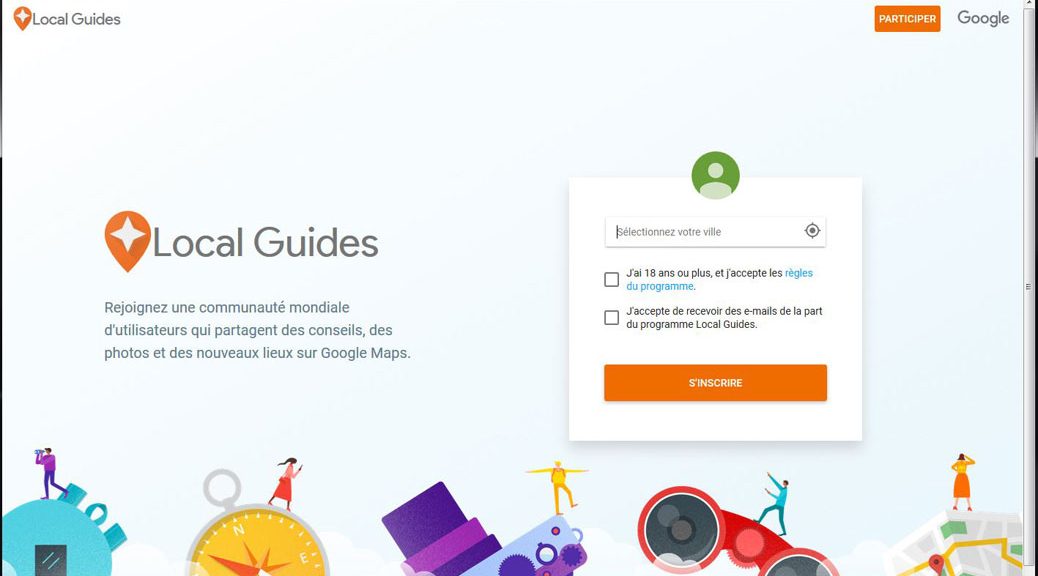Click the large orange Local Guides pin

point(128,241)
